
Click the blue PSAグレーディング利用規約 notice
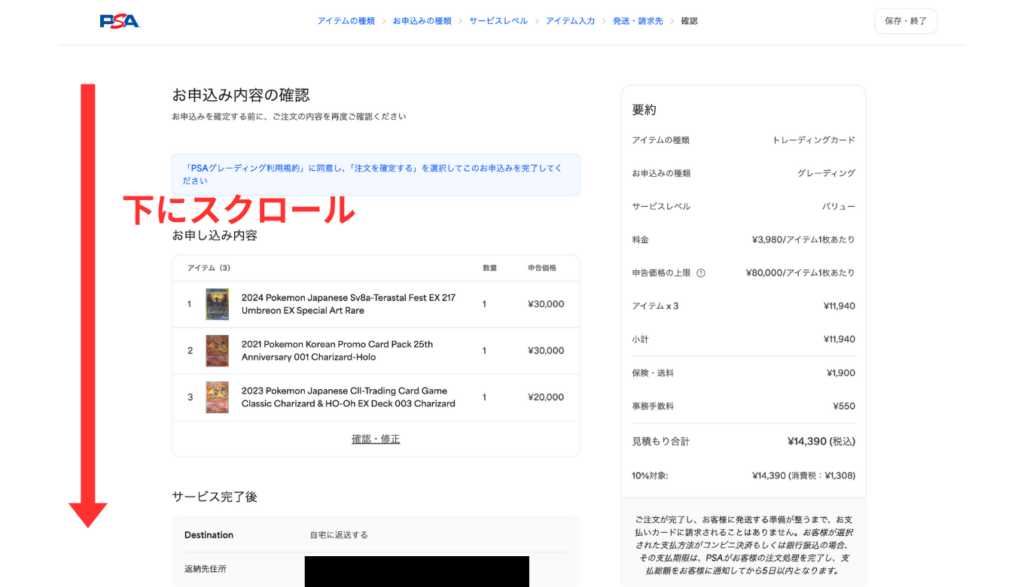pyautogui.click(x=376, y=174)
